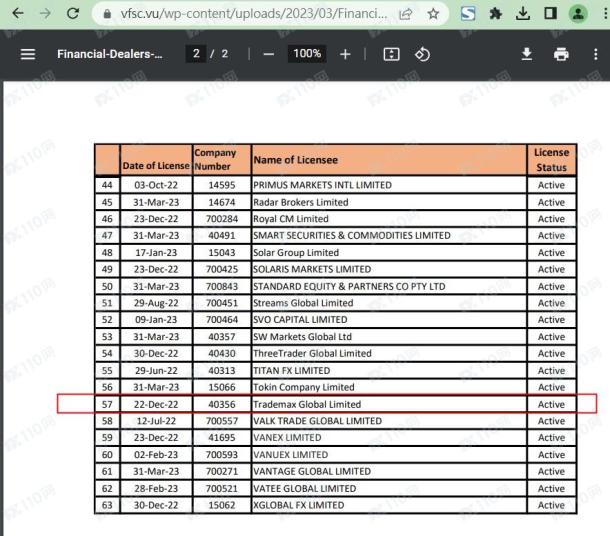Select XGLOBAL FX LIMITED

tap(298, 505)
